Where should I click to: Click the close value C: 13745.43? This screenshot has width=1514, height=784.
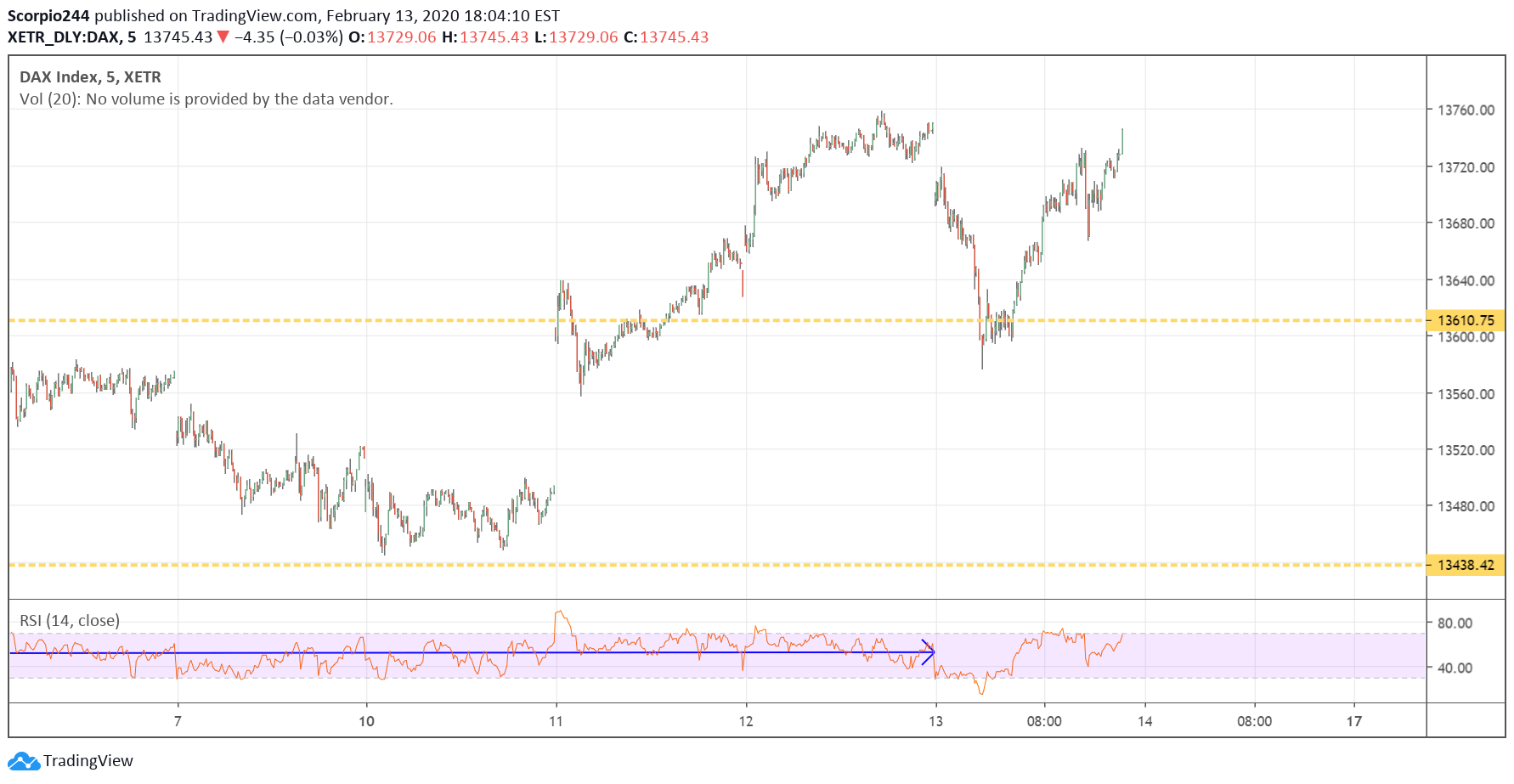(x=666, y=37)
